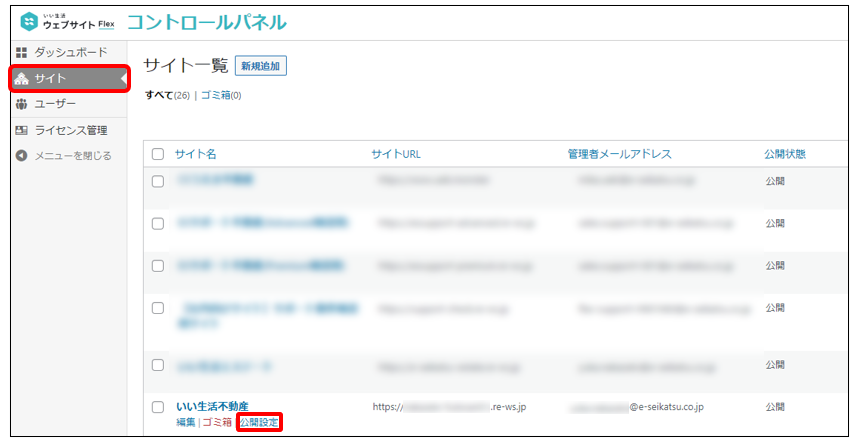This screenshot has width=858, height=442.
Task: Click the ダッシュボード grid icon
Action: point(21,52)
